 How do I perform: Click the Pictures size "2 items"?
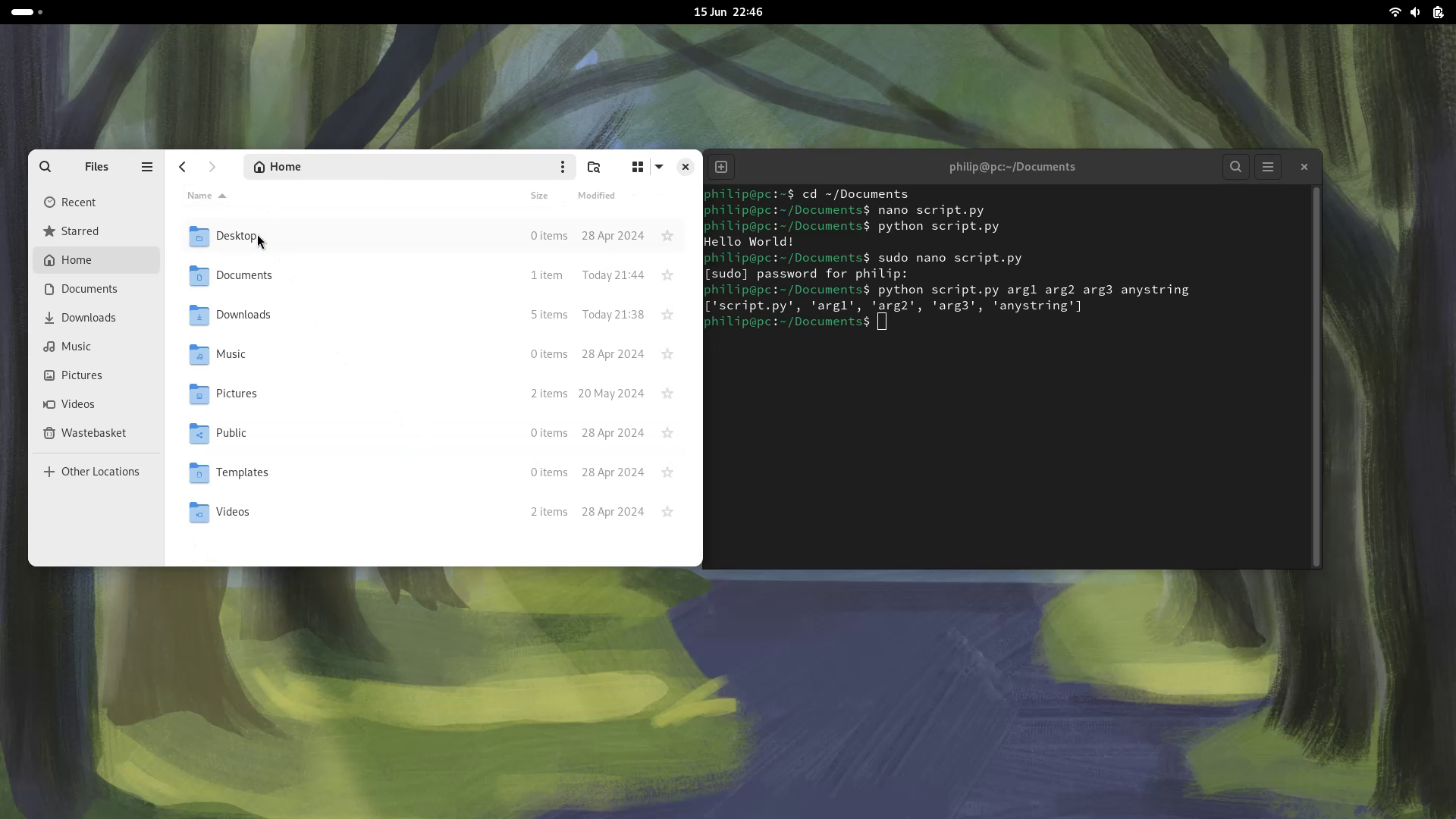(x=549, y=394)
